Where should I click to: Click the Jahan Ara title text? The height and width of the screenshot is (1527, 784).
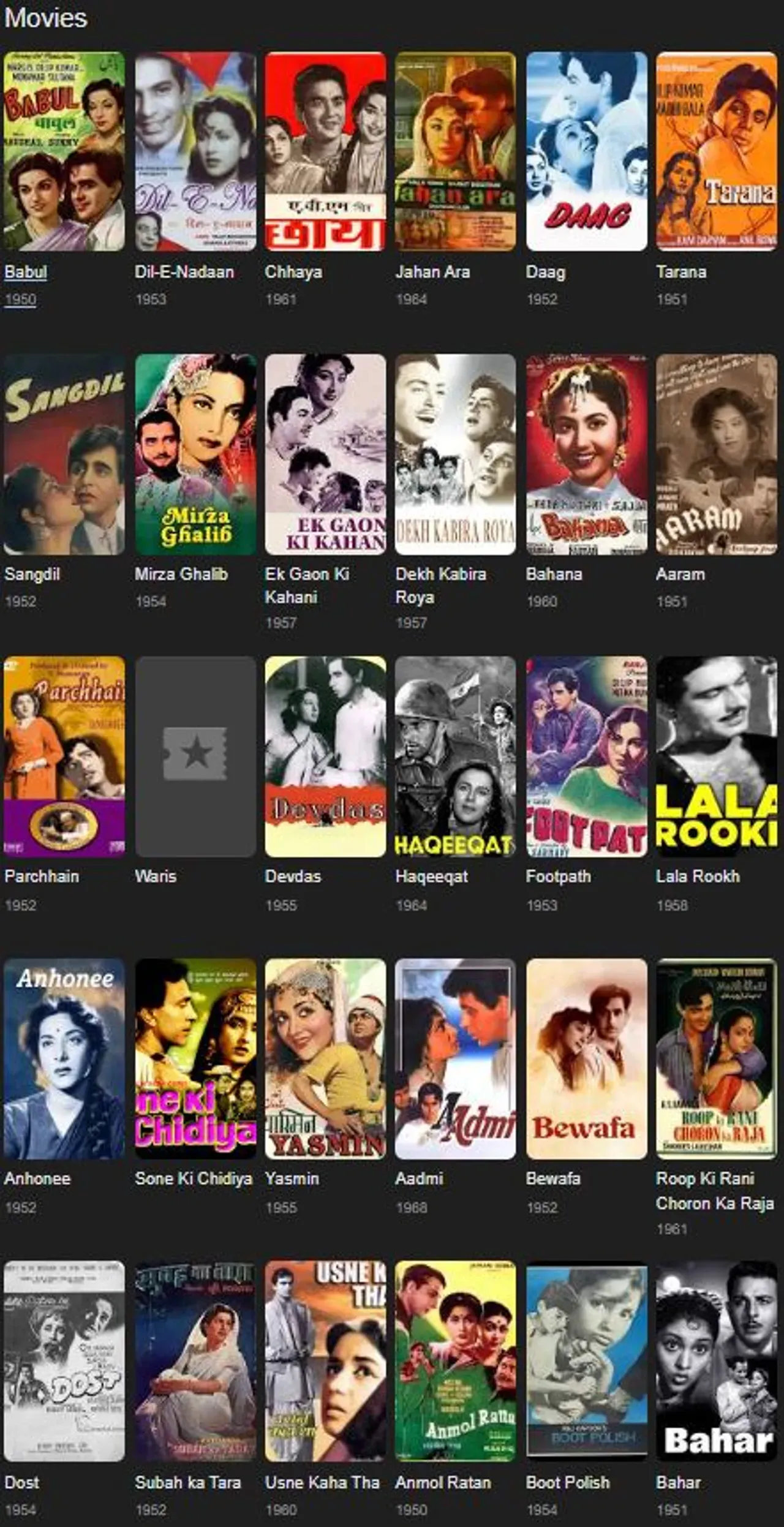point(432,272)
